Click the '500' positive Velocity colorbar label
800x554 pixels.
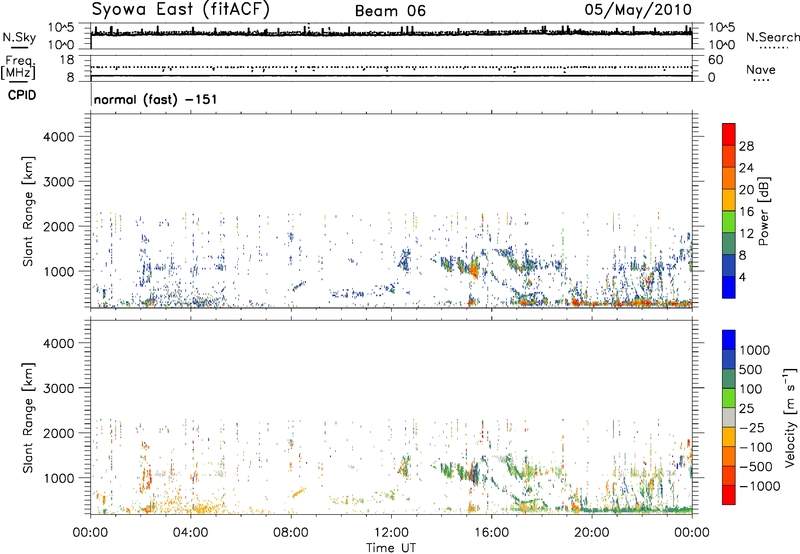coord(751,370)
